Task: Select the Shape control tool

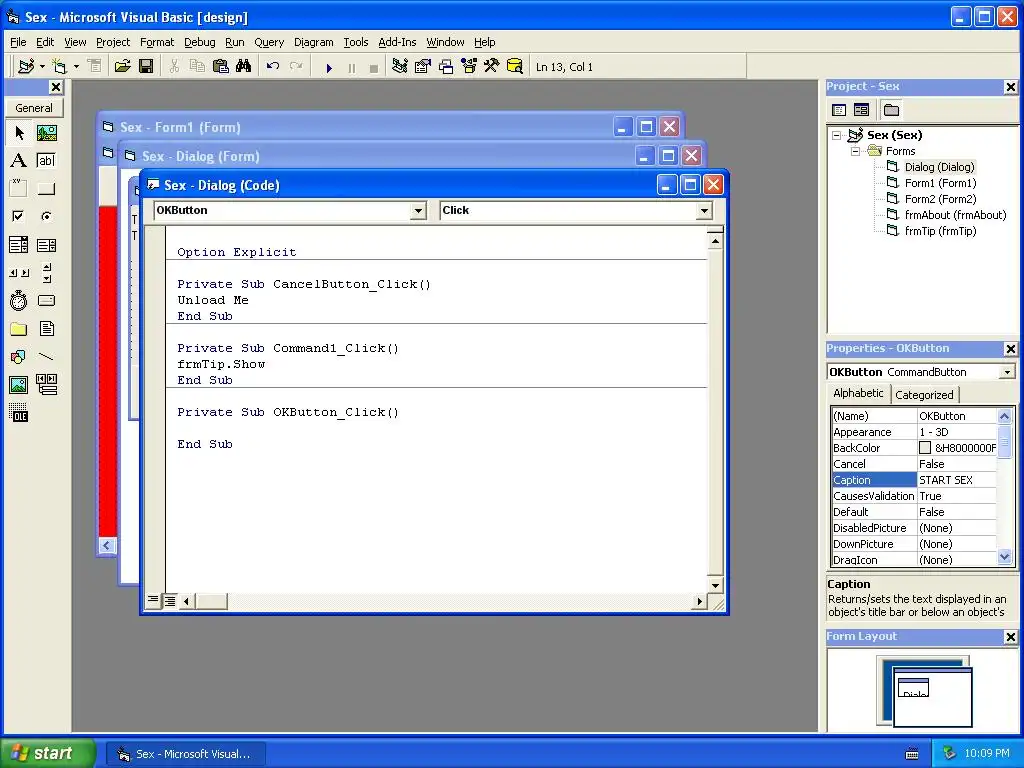Action: point(19,357)
